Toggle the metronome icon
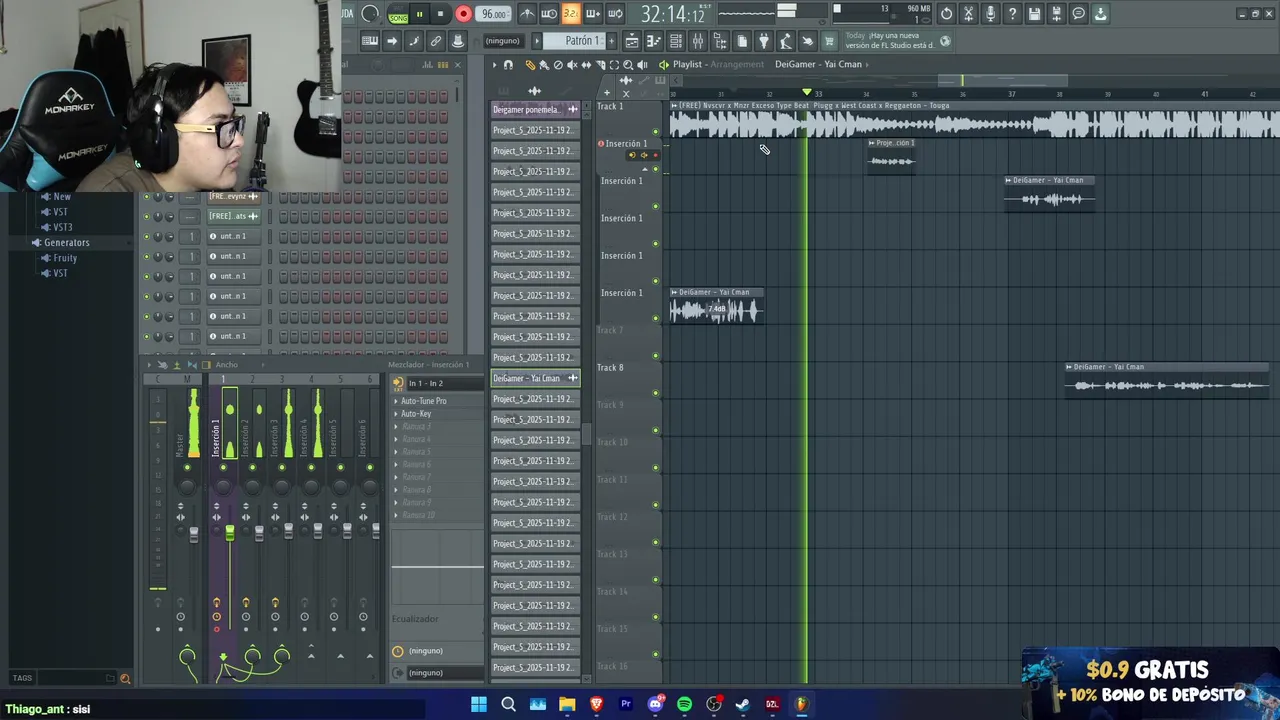 (527, 14)
